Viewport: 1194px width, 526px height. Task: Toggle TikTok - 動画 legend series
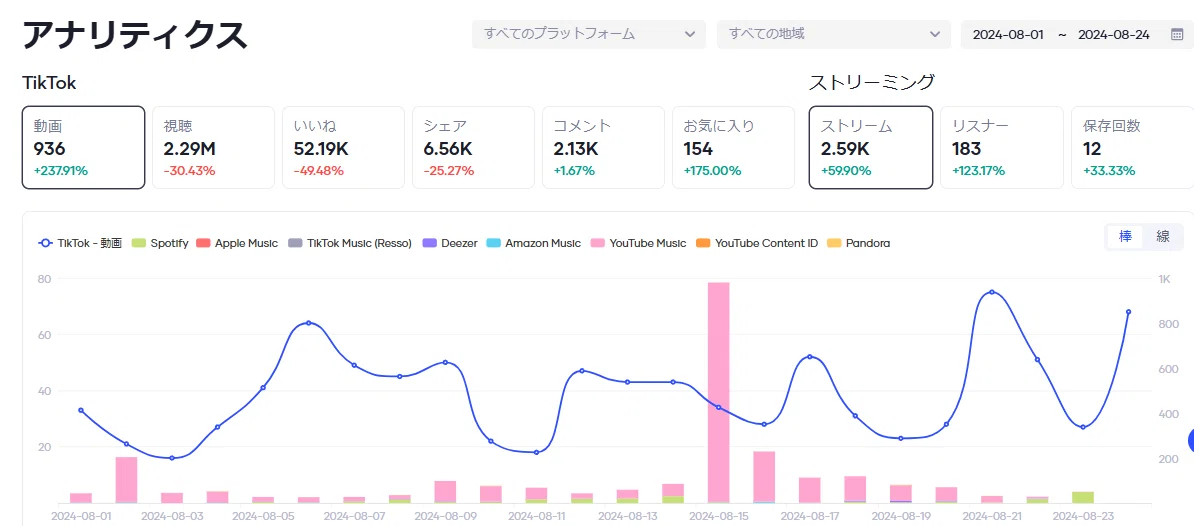tap(80, 244)
